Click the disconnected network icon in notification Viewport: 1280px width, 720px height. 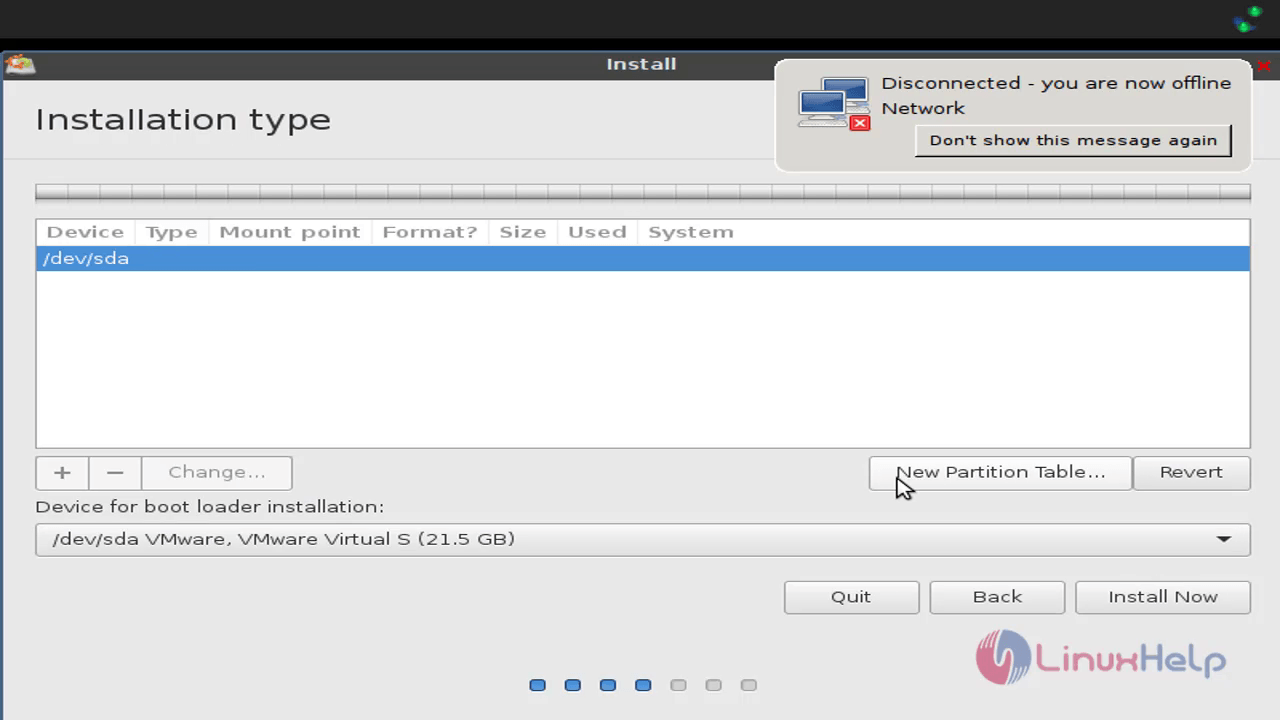(834, 104)
